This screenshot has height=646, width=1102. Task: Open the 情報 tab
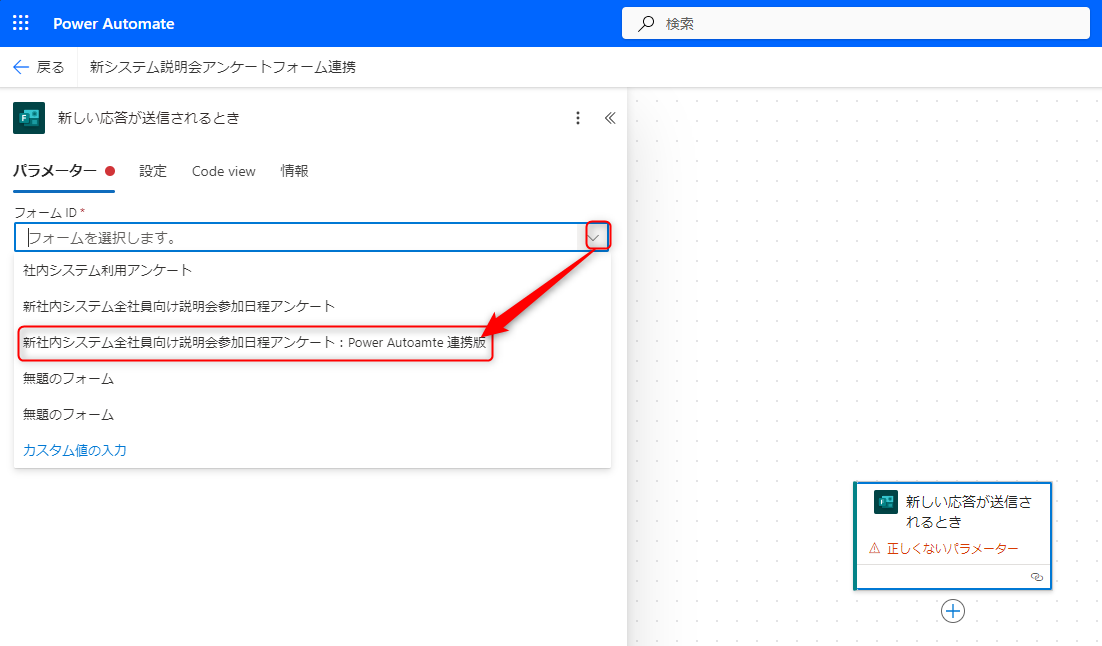pos(294,171)
